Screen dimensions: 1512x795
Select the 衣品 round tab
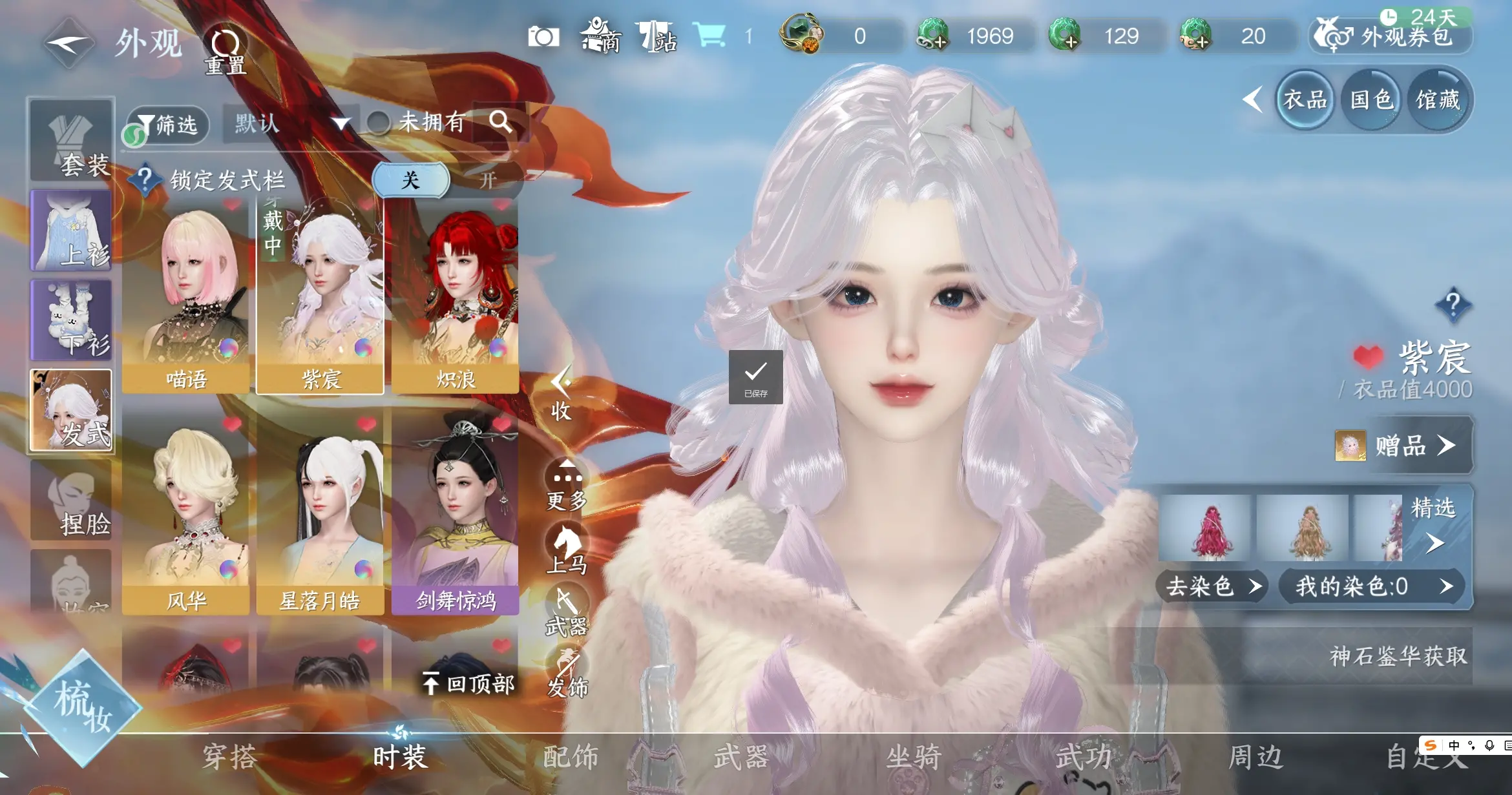1305,100
